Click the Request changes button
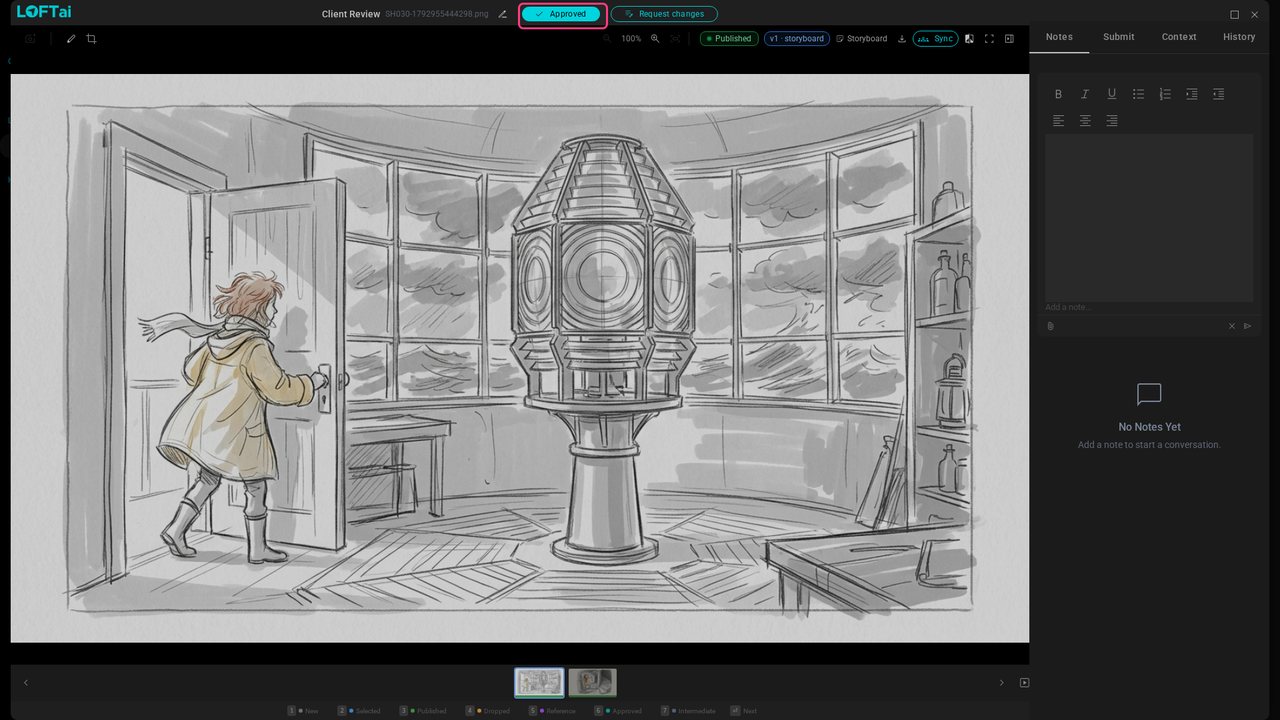Screen dimensions: 1280x720 [664, 14]
